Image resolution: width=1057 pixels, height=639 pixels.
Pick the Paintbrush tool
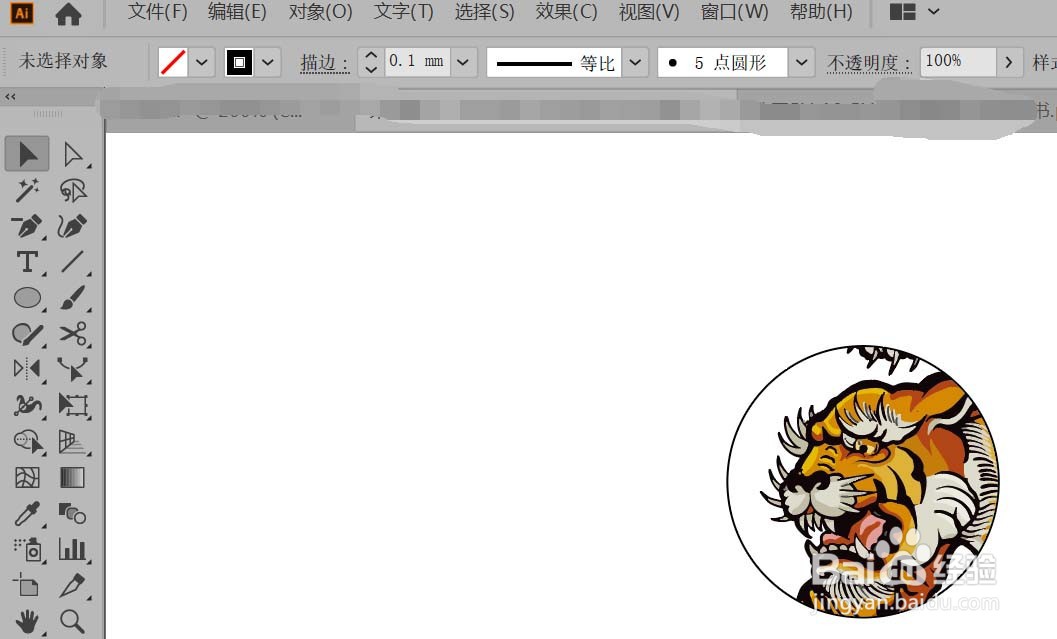[x=72, y=297]
